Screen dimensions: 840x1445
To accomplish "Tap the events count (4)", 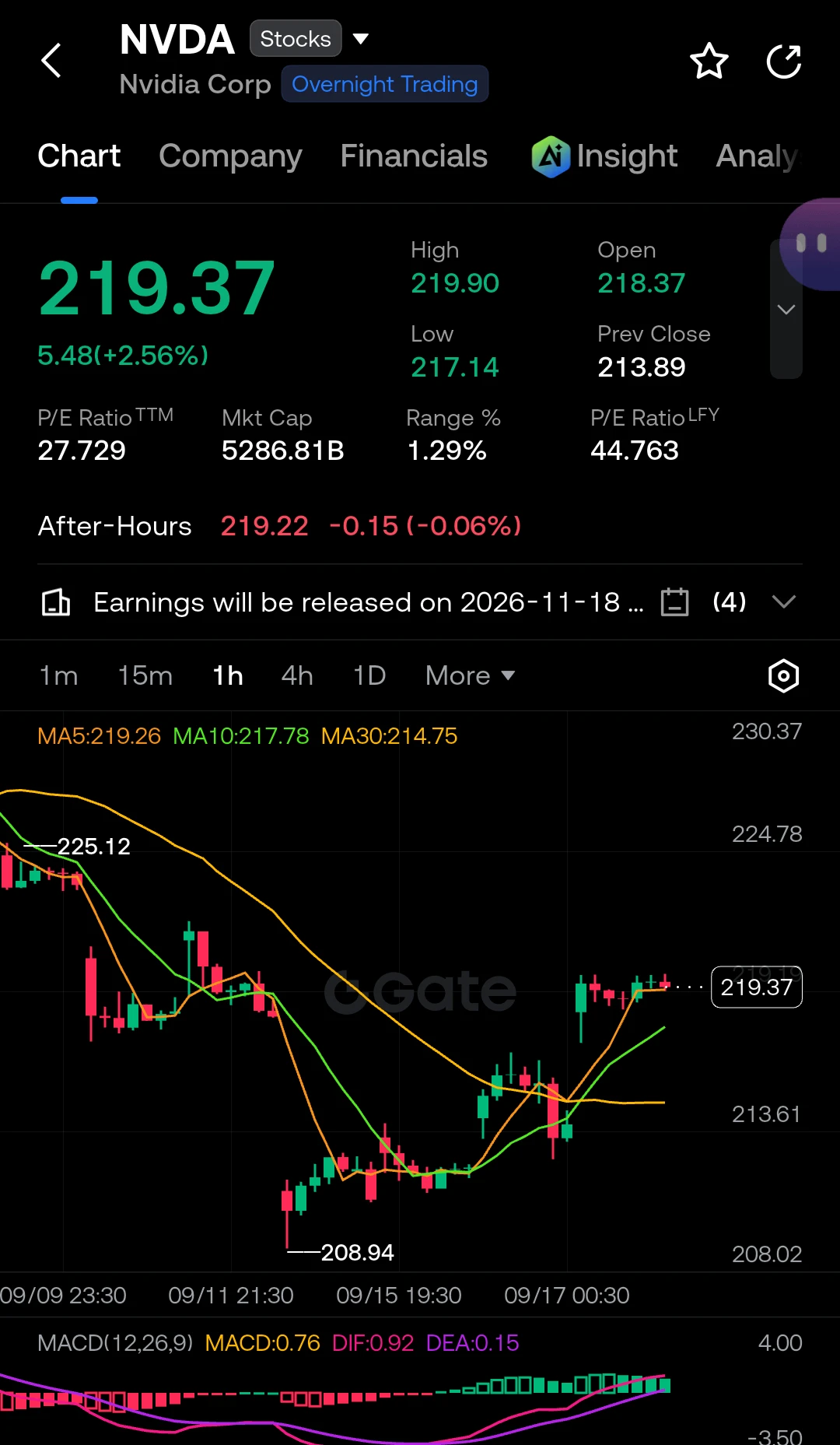I will pos(730,601).
